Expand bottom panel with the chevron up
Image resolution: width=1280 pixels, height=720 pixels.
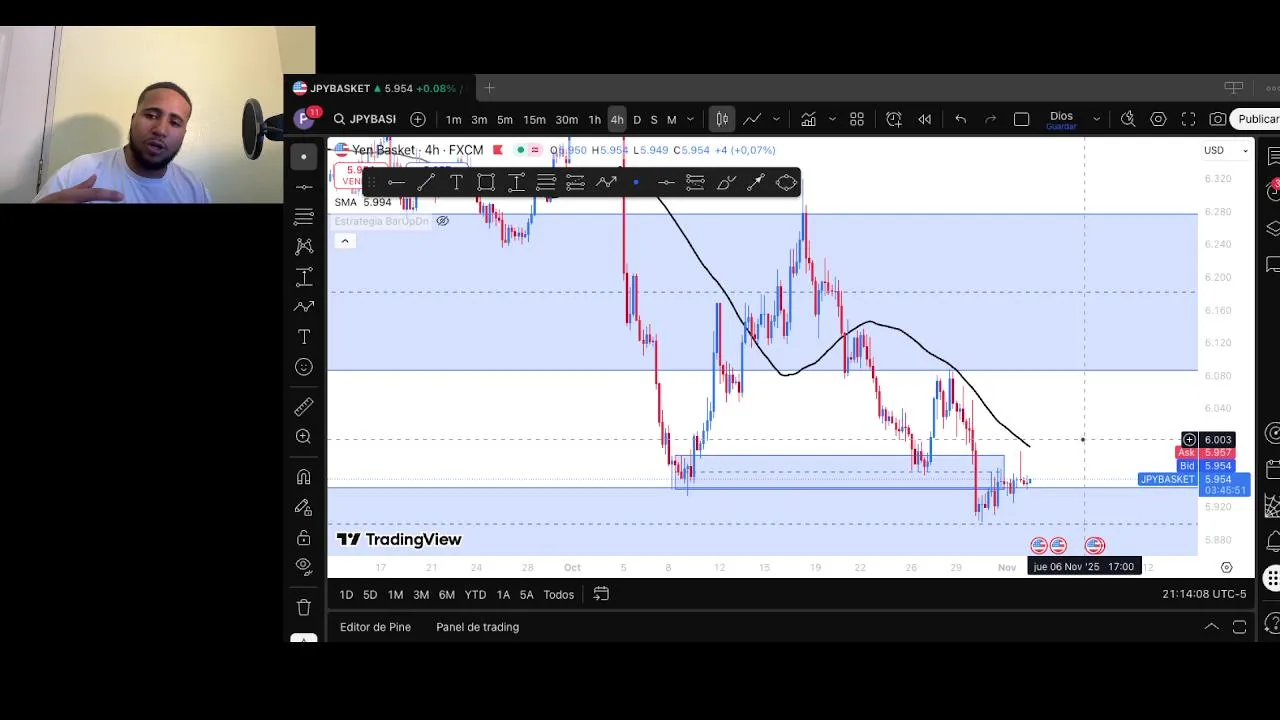coord(1211,627)
